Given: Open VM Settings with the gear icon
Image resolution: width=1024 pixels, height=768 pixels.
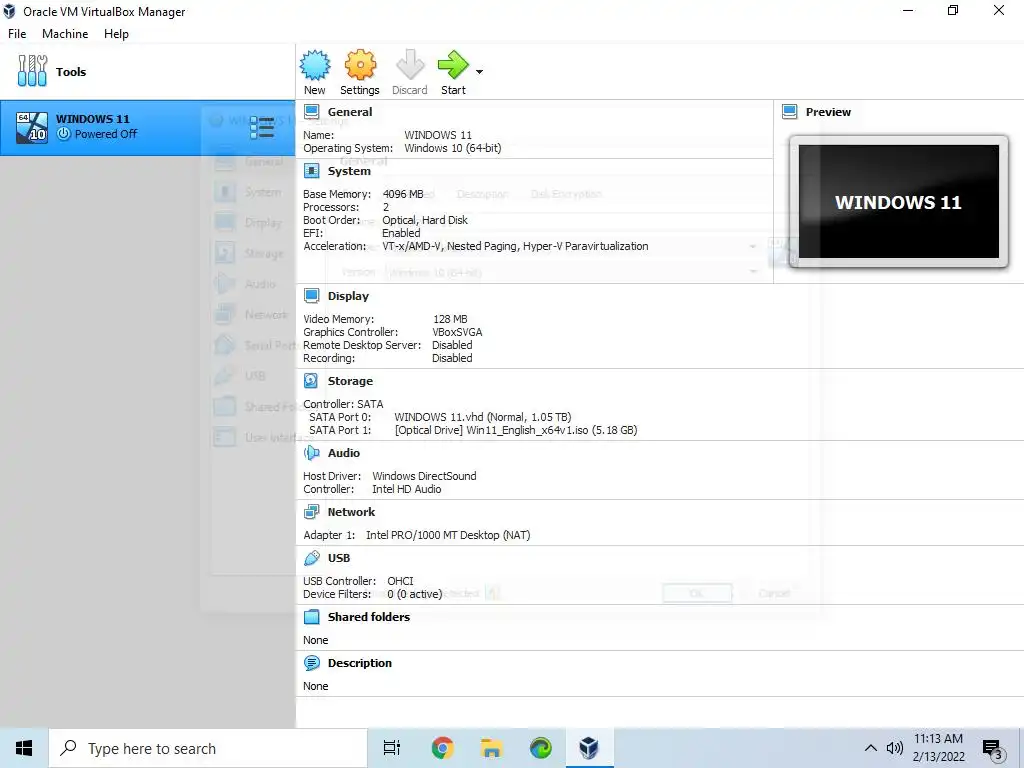Looking at the screenshot, I should pyautogui.click(x=360, y=65).
